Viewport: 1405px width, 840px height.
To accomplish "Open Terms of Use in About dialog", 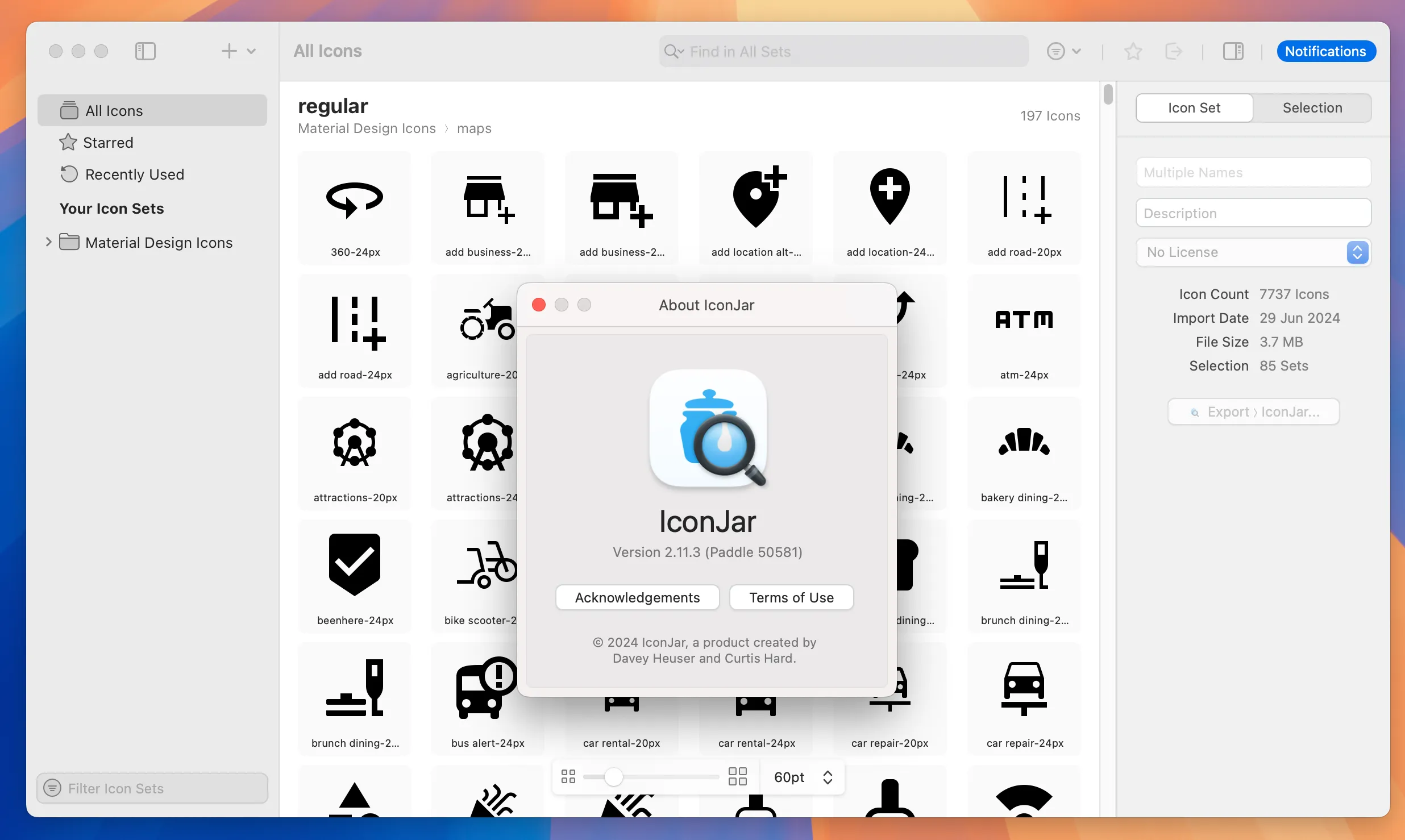I will (x=791, y=597).
